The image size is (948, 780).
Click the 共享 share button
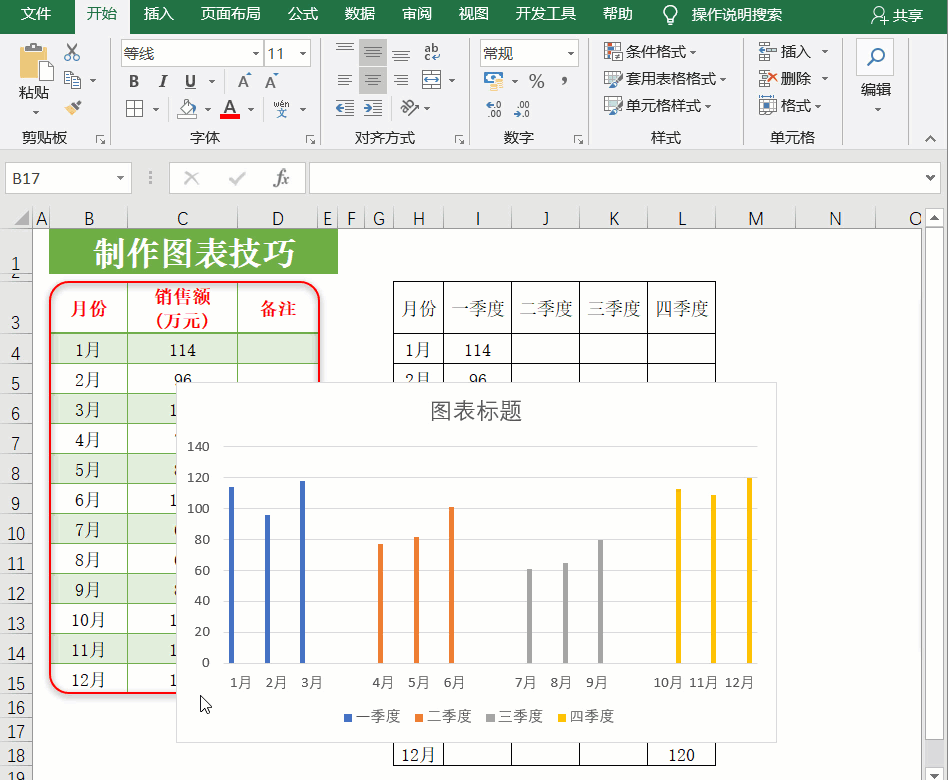[x=897, y=15]
